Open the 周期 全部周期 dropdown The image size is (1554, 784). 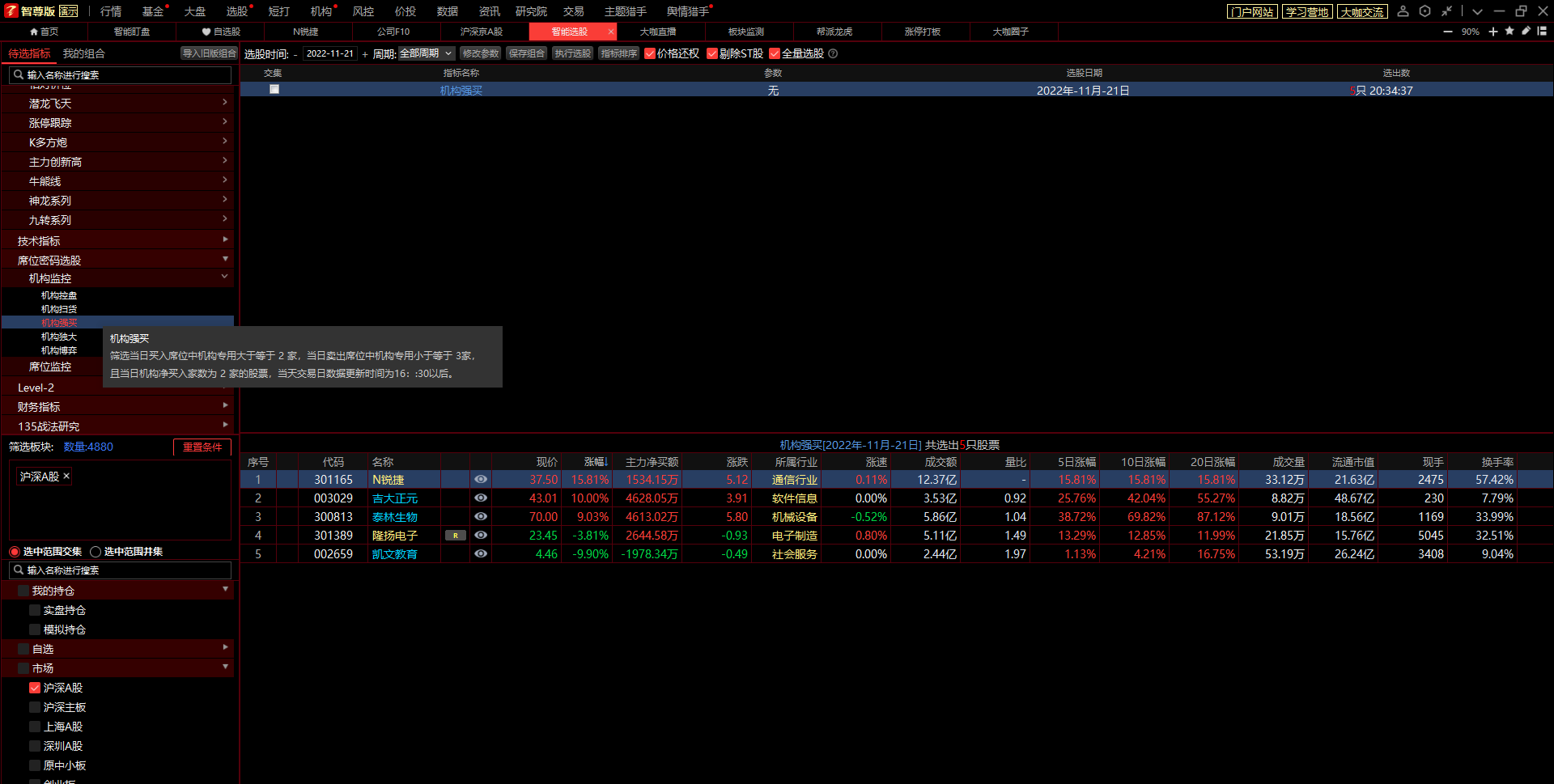(427, 53)
